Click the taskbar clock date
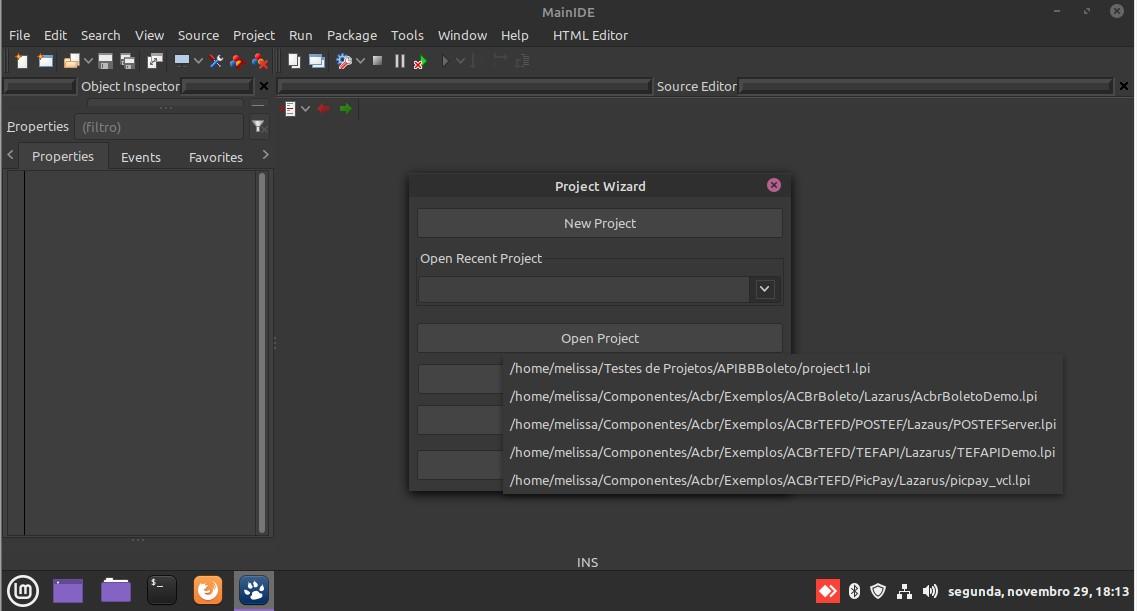 click(x=1038, y=591)
